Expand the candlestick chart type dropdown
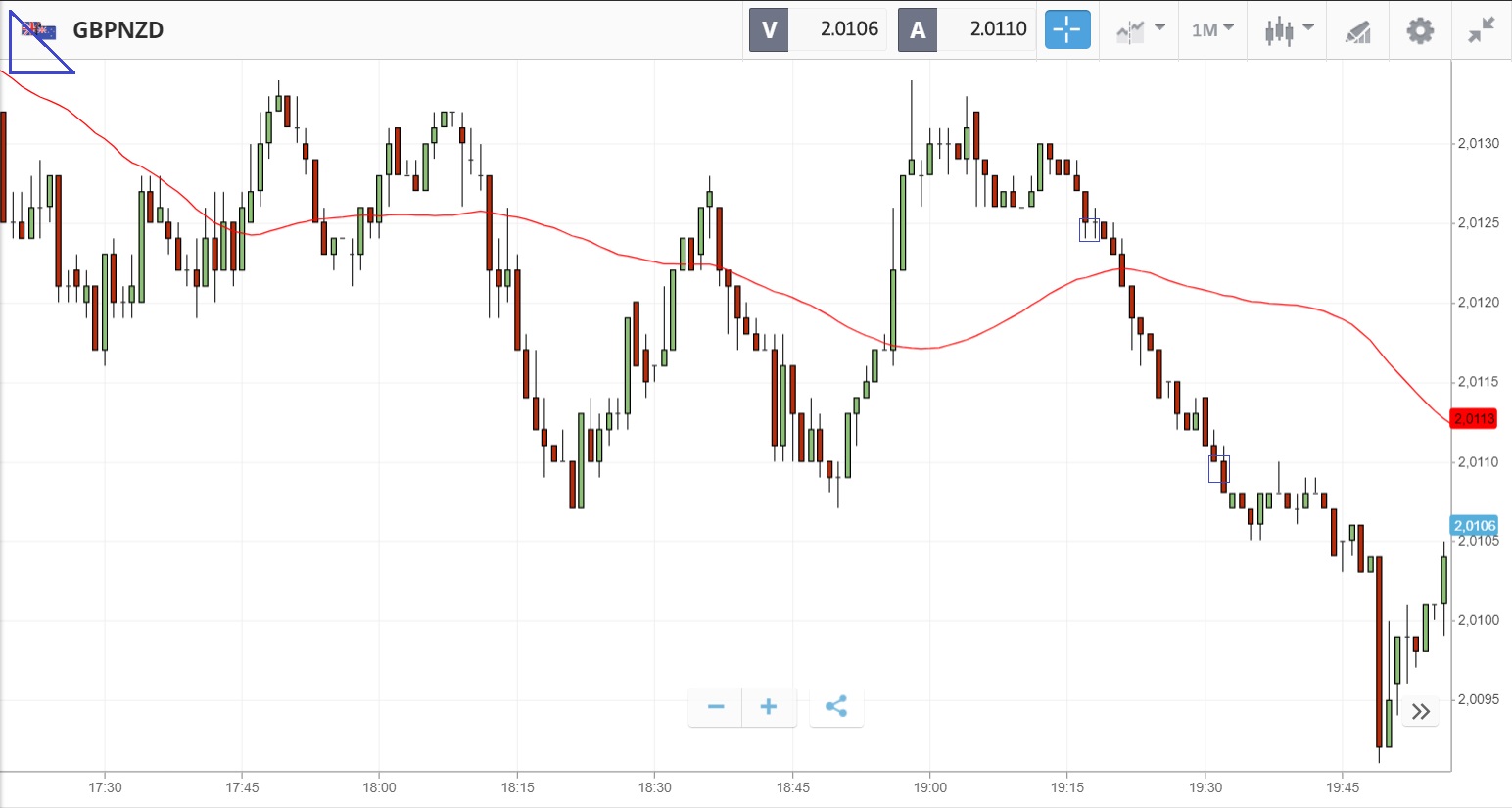Viewport: 1512px width, 808px height. point(1289,29)
